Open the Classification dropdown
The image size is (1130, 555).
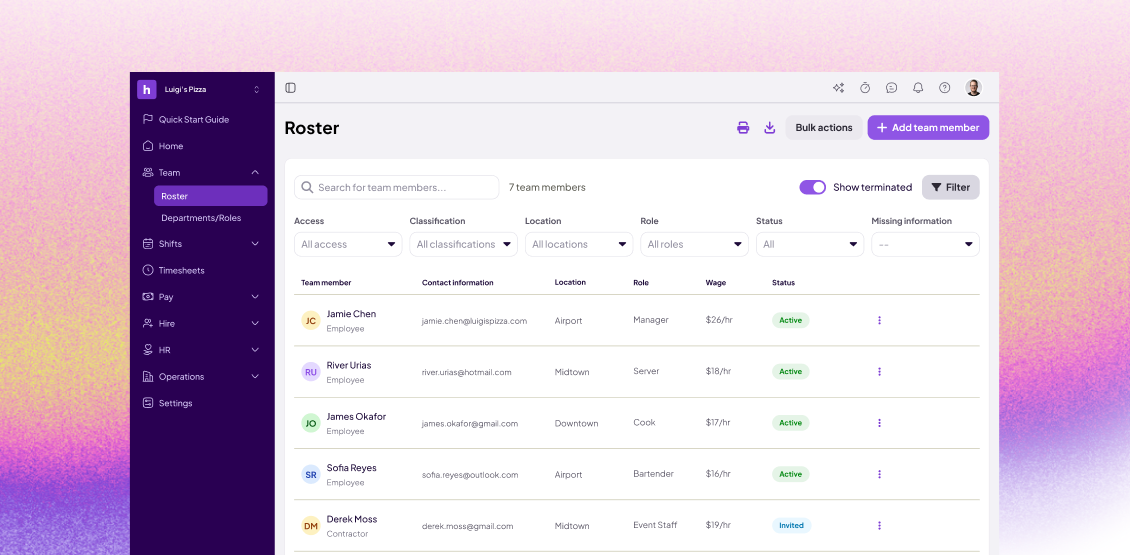[x=463, y=244]
